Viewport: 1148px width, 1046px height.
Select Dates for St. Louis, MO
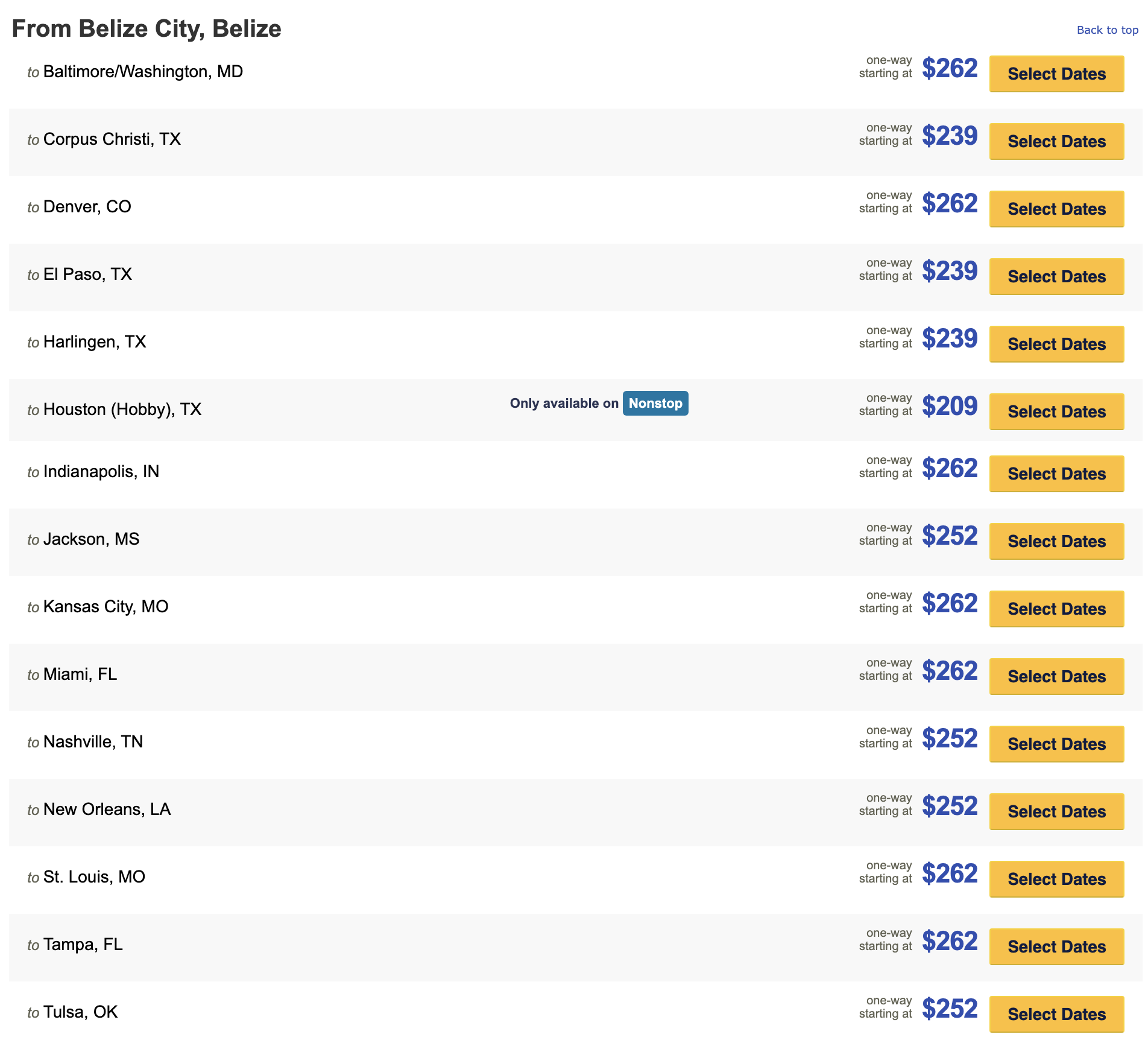click(x=1056, y=880)
